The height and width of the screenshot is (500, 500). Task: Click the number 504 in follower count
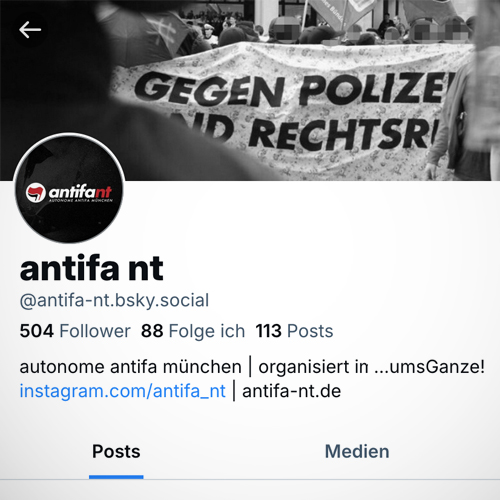point(37,331)
